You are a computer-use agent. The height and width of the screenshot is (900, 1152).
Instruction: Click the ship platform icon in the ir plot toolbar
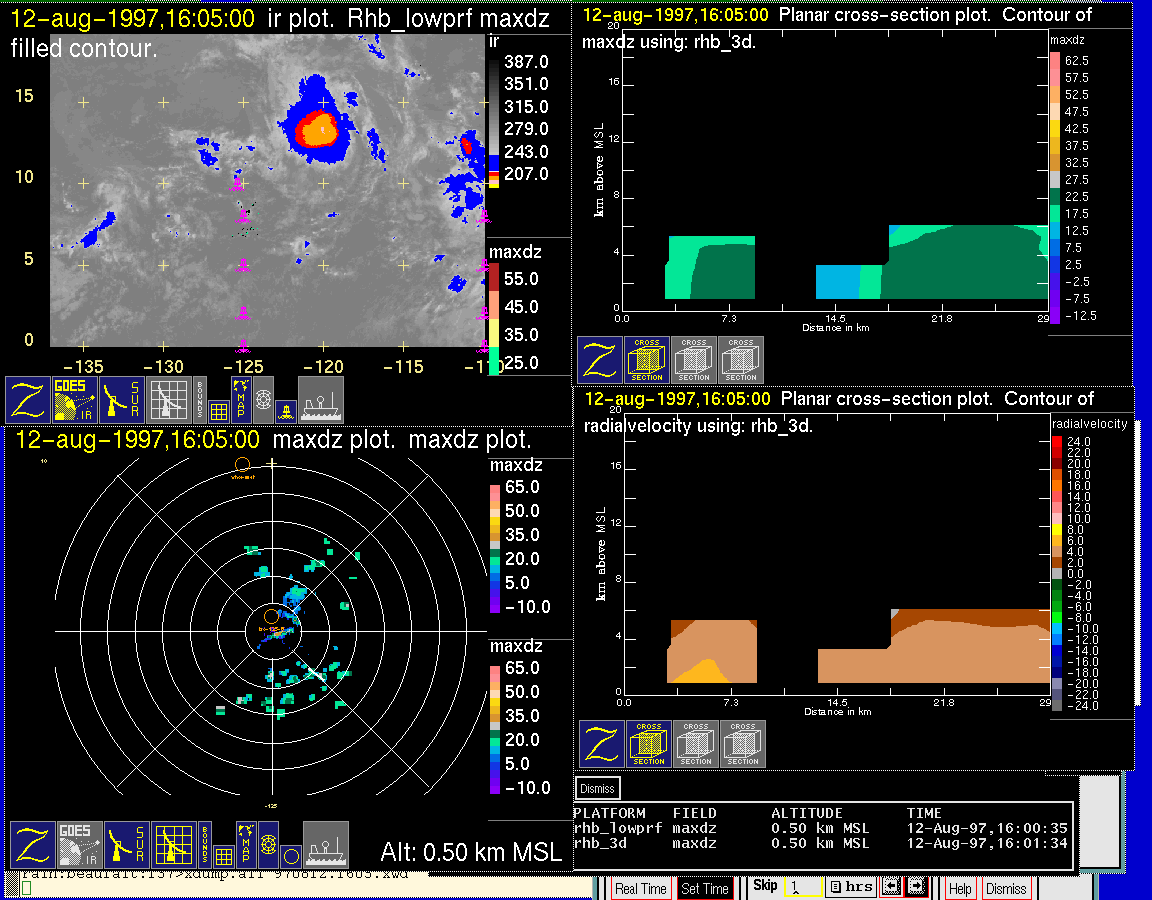click(321, 399)
